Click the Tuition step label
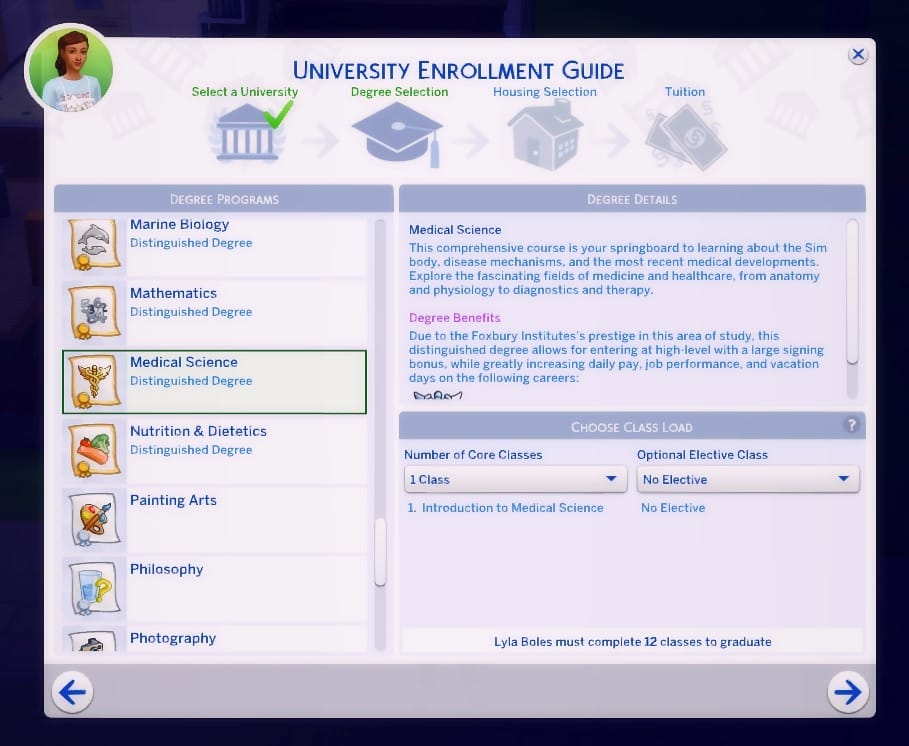This screenshot has width=909, height=746. 685,92
